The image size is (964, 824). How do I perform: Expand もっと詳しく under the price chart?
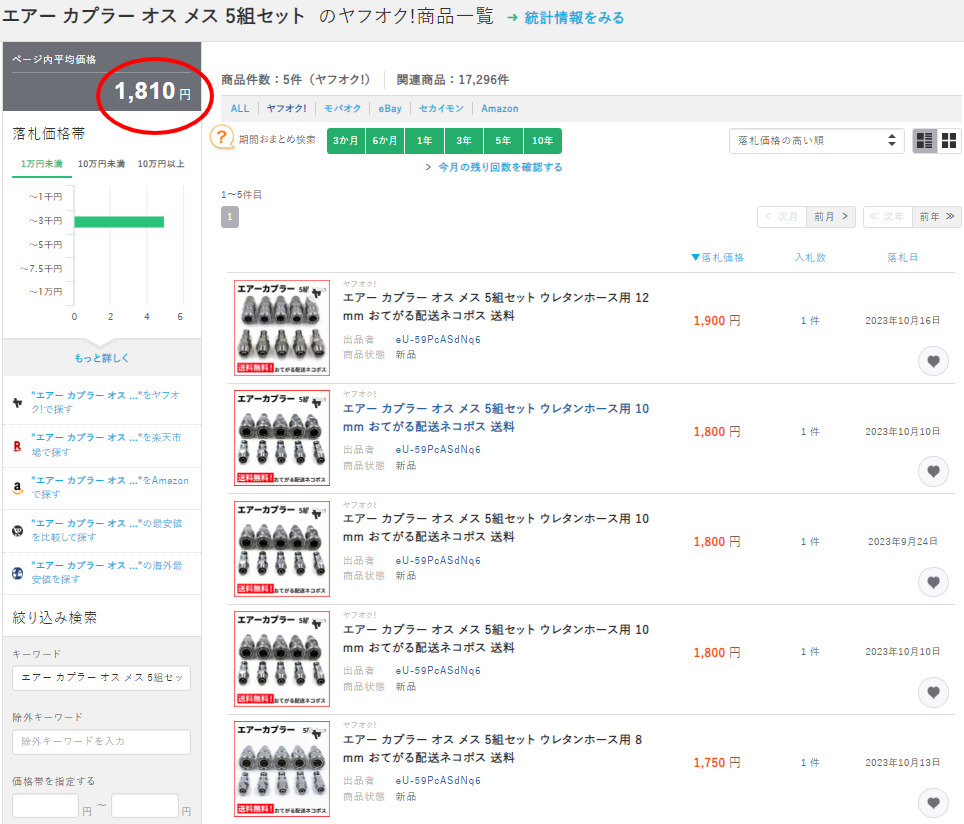102,358
